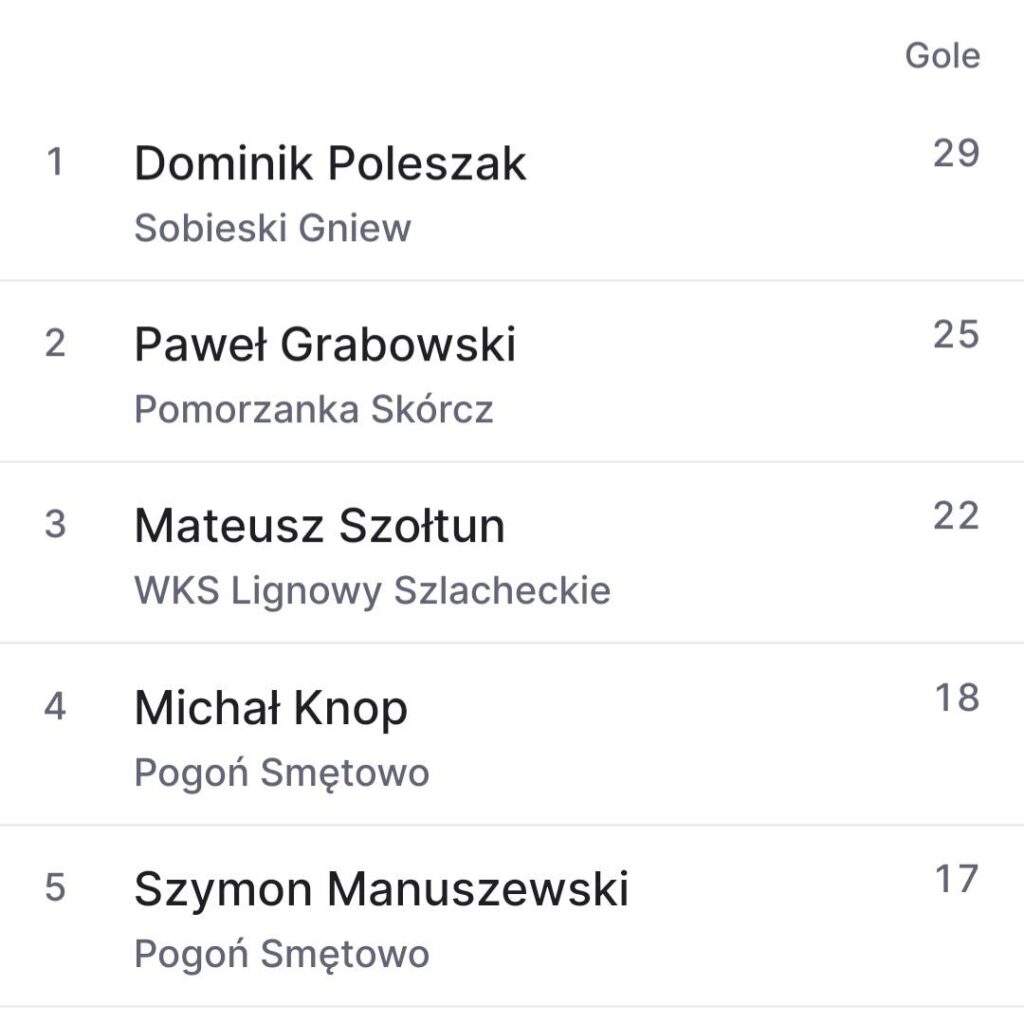
Task: Open the Sobieski Gniew team page
Action: (x=272, y=228)
